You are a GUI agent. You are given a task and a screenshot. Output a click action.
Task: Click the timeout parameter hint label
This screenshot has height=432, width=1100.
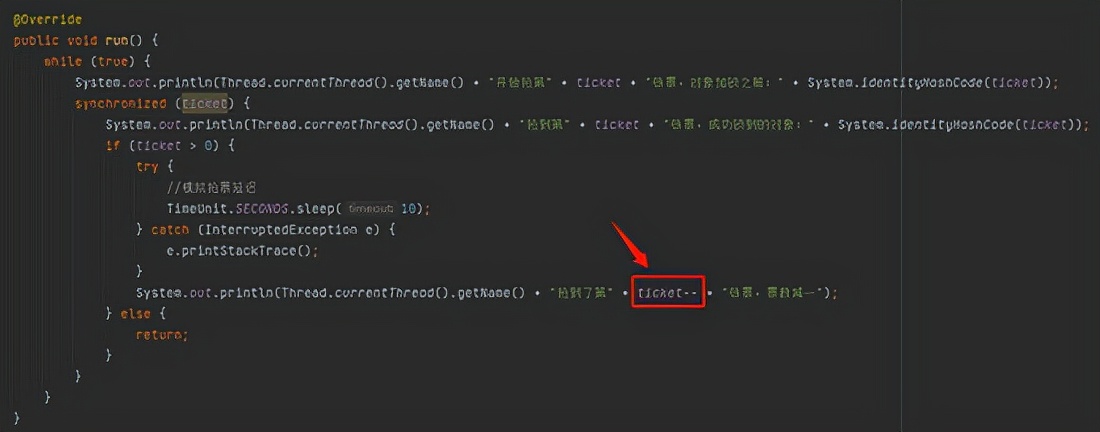click(x=371, y=209)
